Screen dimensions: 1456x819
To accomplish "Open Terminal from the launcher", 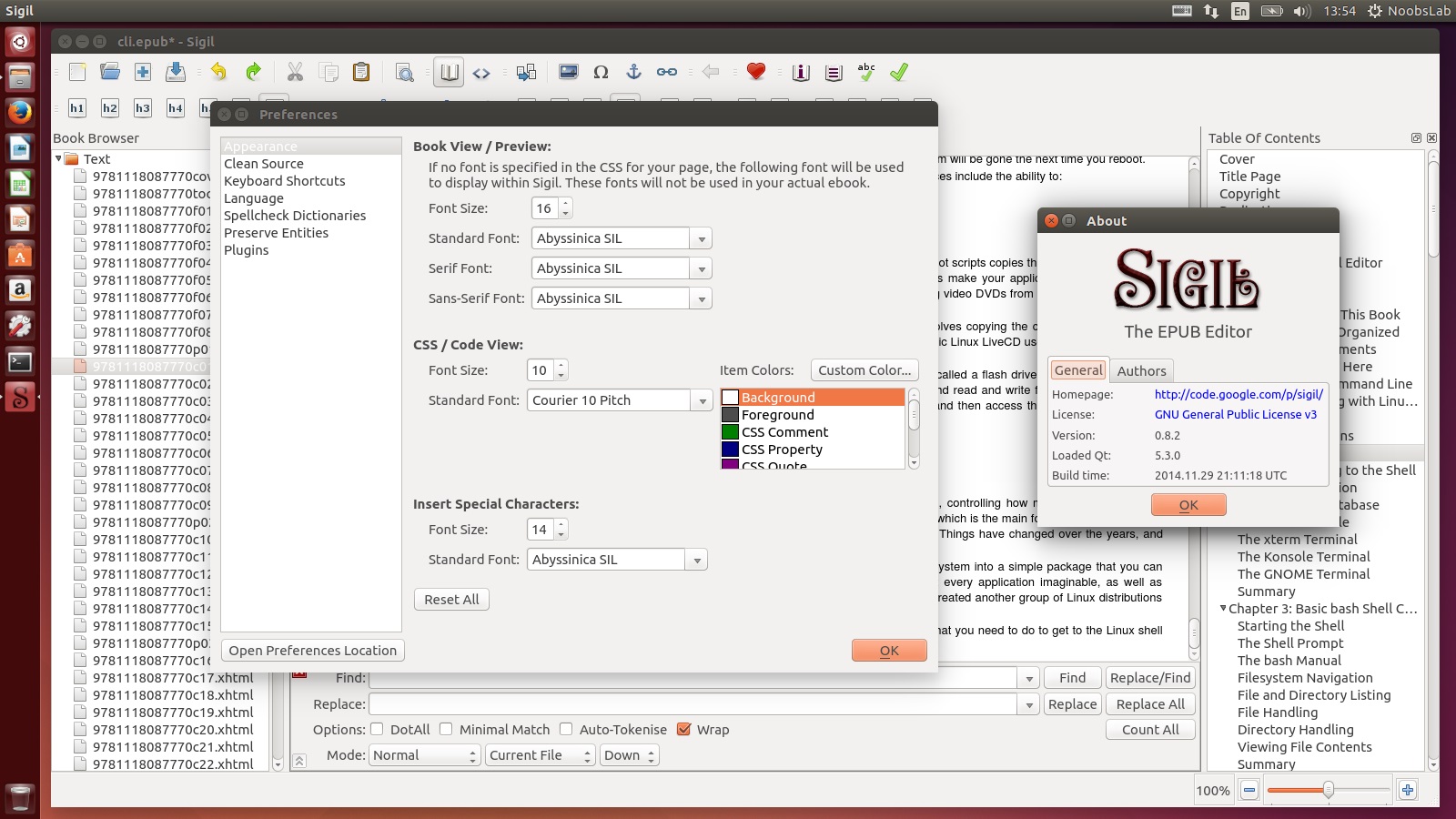I will tap(20, 361).
